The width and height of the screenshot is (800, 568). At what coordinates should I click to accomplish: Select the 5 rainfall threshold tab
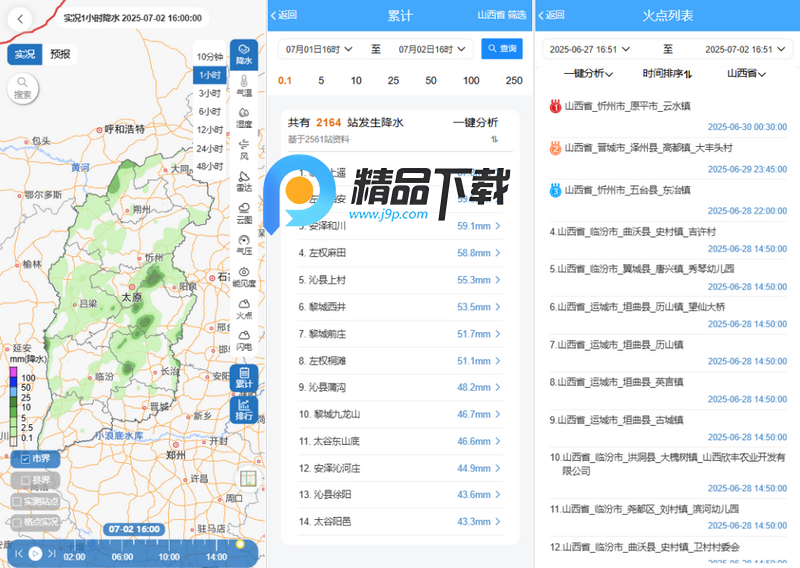321,81
